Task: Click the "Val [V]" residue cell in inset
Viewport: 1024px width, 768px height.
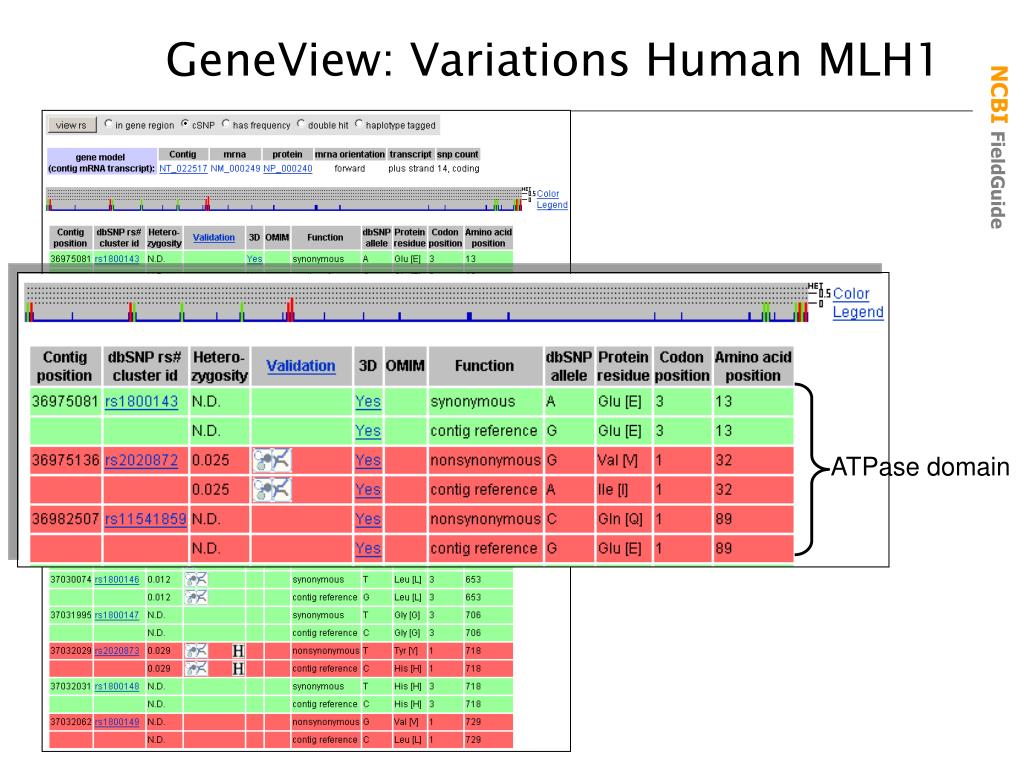Action: 623,460
